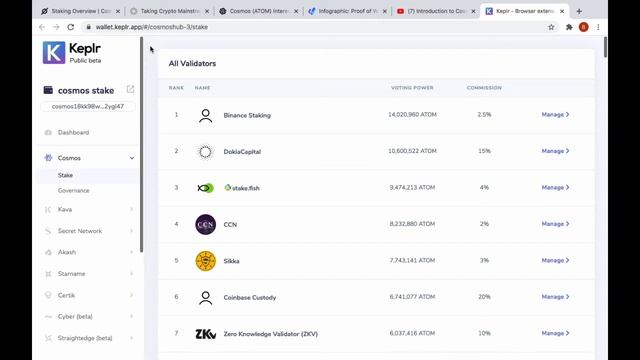Go back in browser history

point(42,27)
